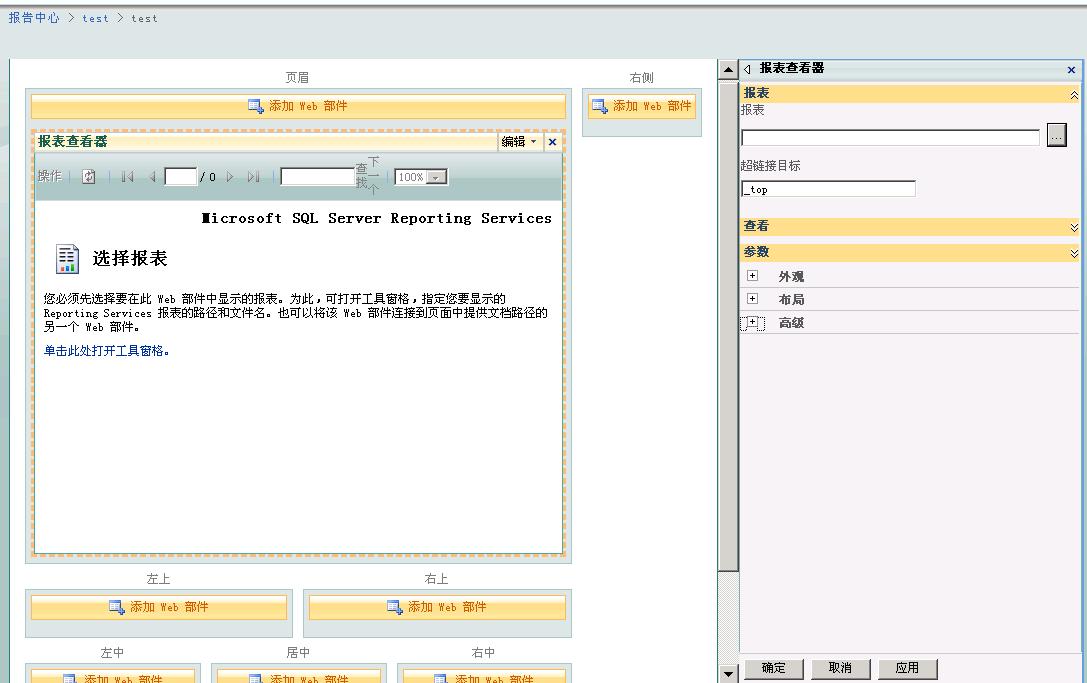The image size is (1087, 683).
Task: Collapse the 报表 section in tool pane
Action: coord(1074,95)
